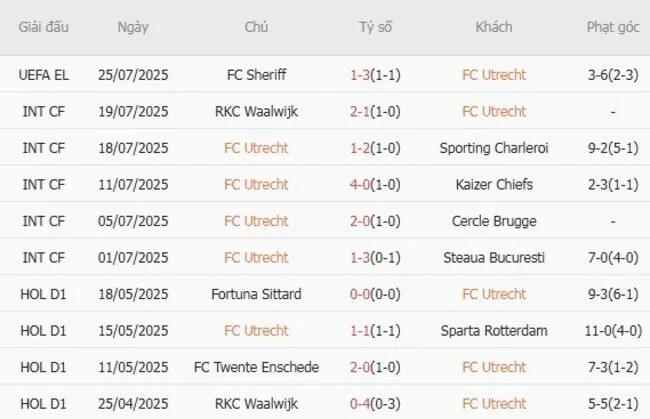Click the FC Twente Enschede team link

coord(256,368)
